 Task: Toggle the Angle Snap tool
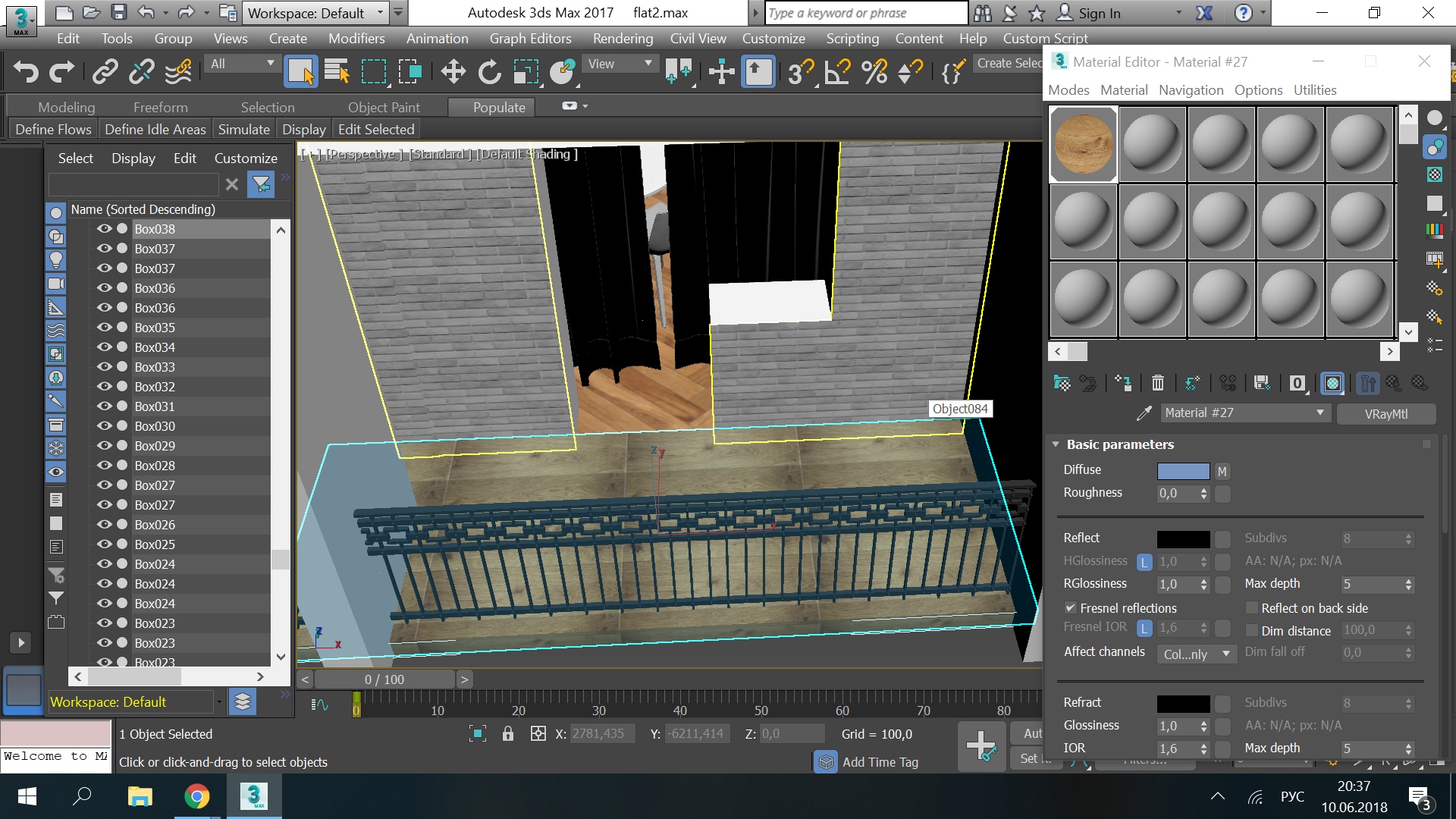click(837, 72)
